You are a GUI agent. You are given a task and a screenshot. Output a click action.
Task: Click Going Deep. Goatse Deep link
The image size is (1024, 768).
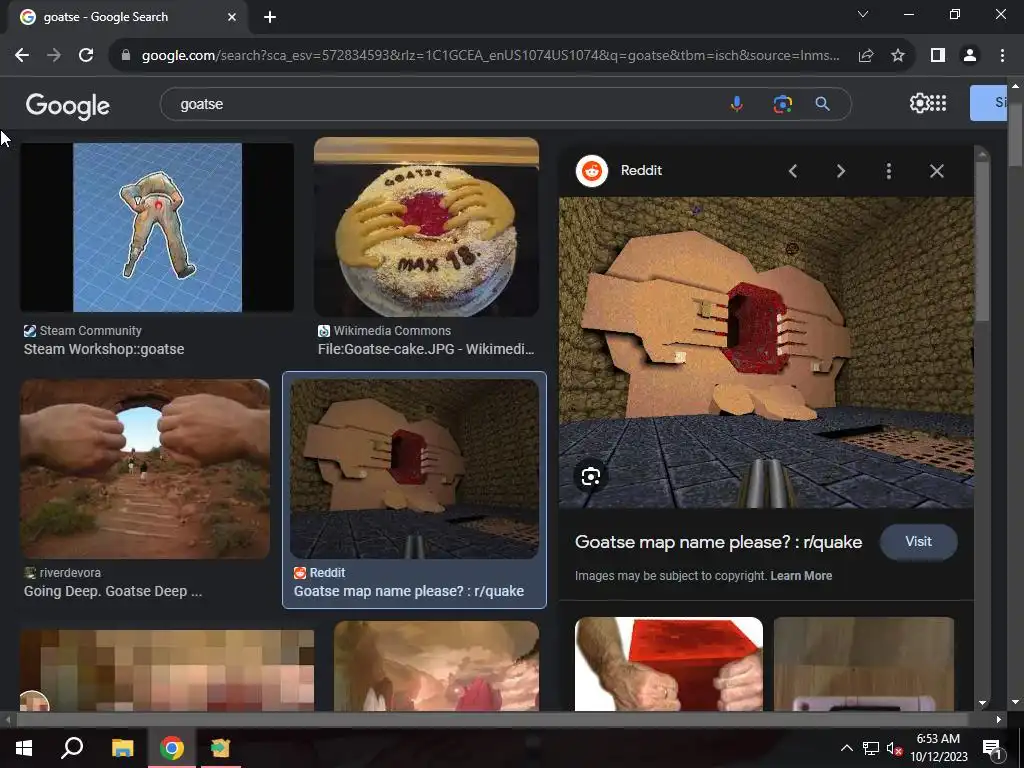pos(113,591)
